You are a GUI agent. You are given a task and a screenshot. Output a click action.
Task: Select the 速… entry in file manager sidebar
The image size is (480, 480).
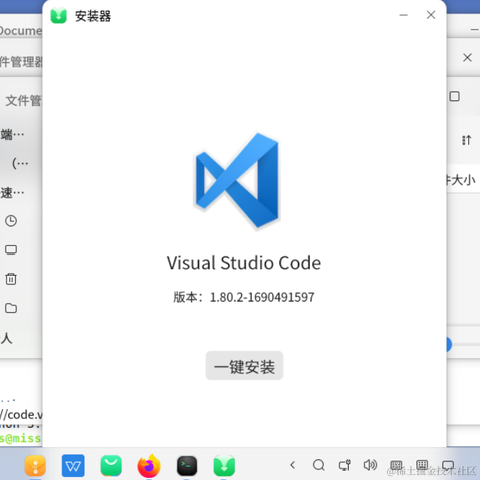point(12,193)
